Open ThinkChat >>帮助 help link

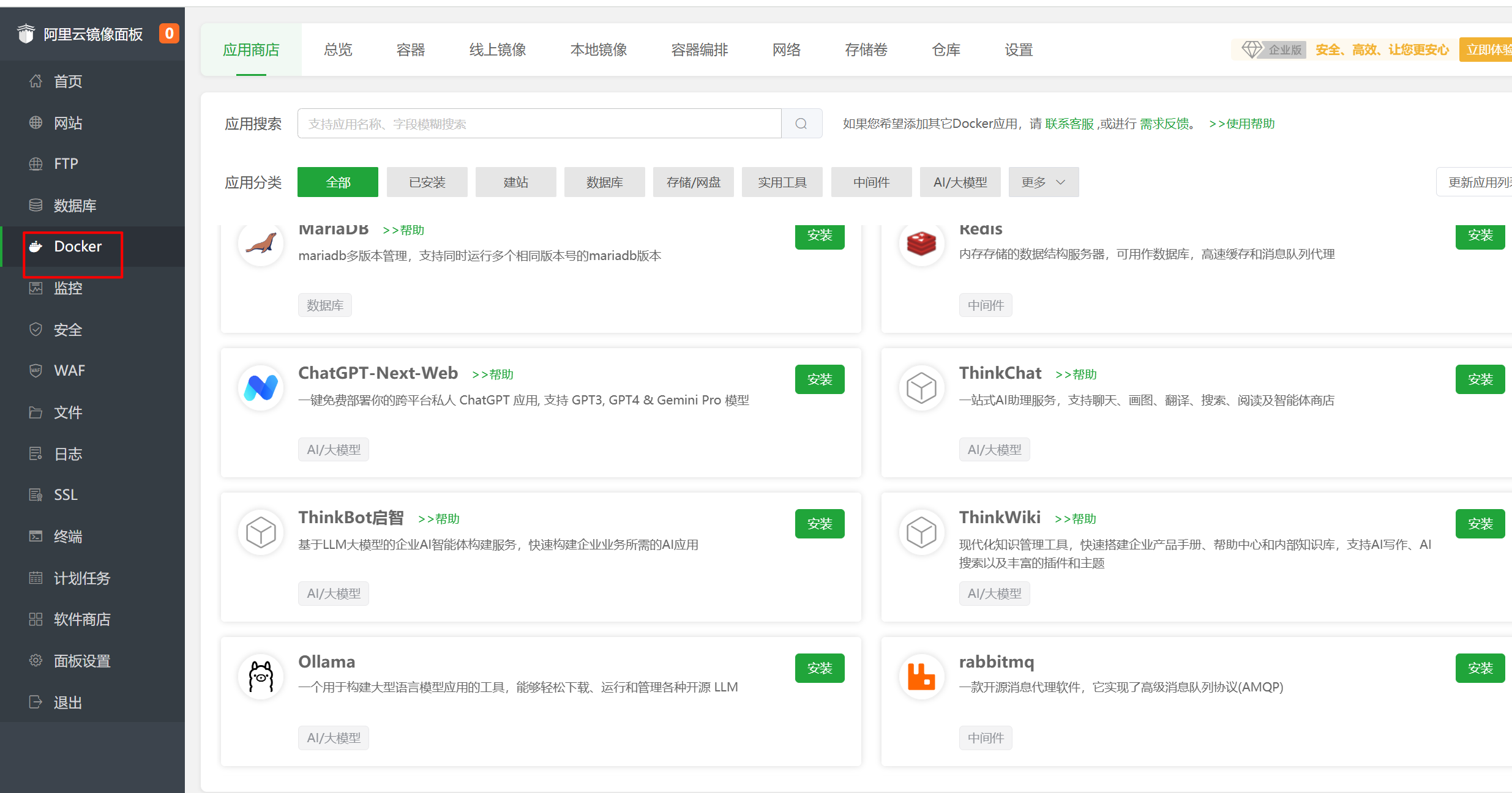1076,374
